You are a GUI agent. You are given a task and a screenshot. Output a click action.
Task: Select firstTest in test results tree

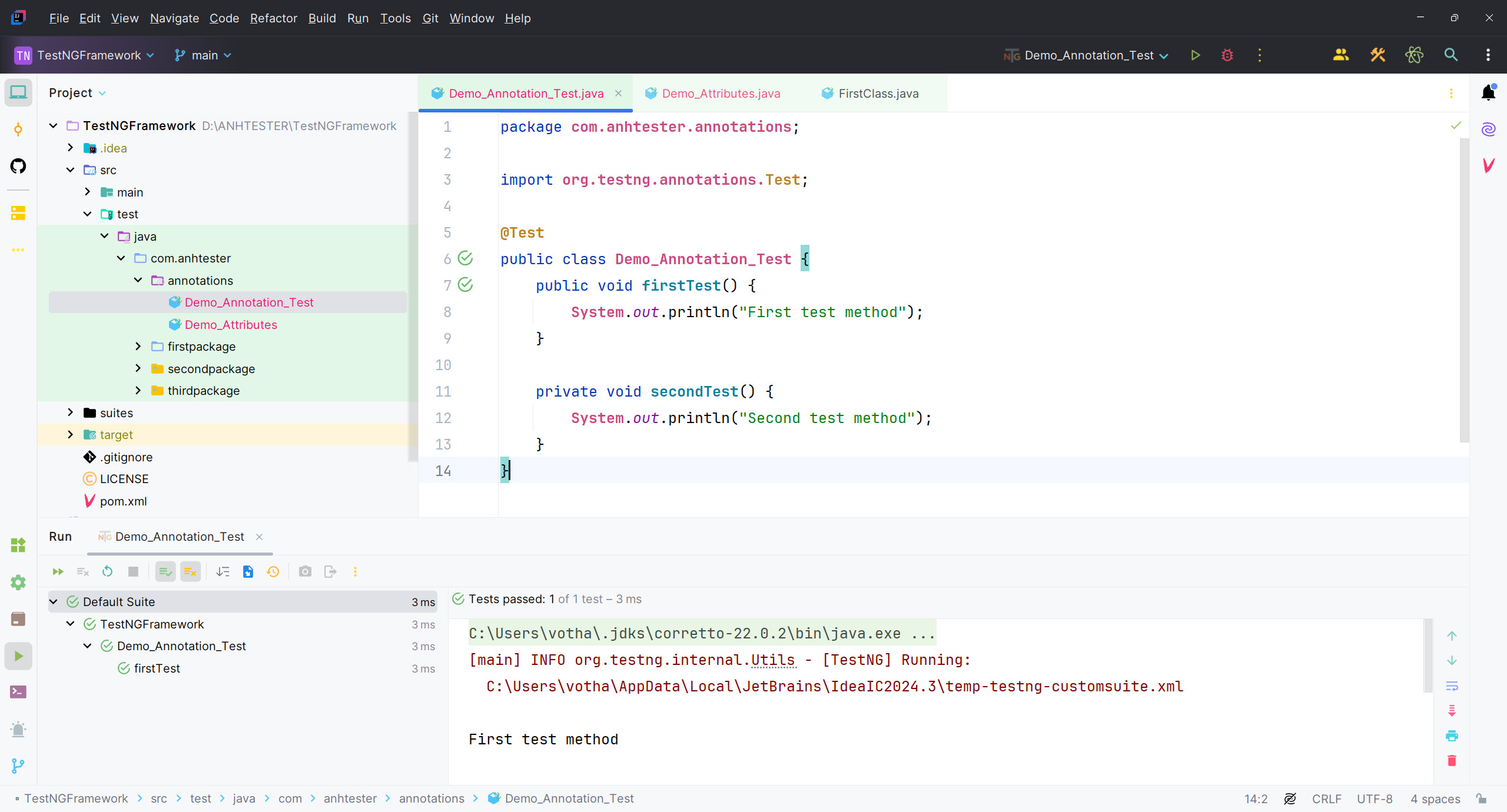point(157,668)
